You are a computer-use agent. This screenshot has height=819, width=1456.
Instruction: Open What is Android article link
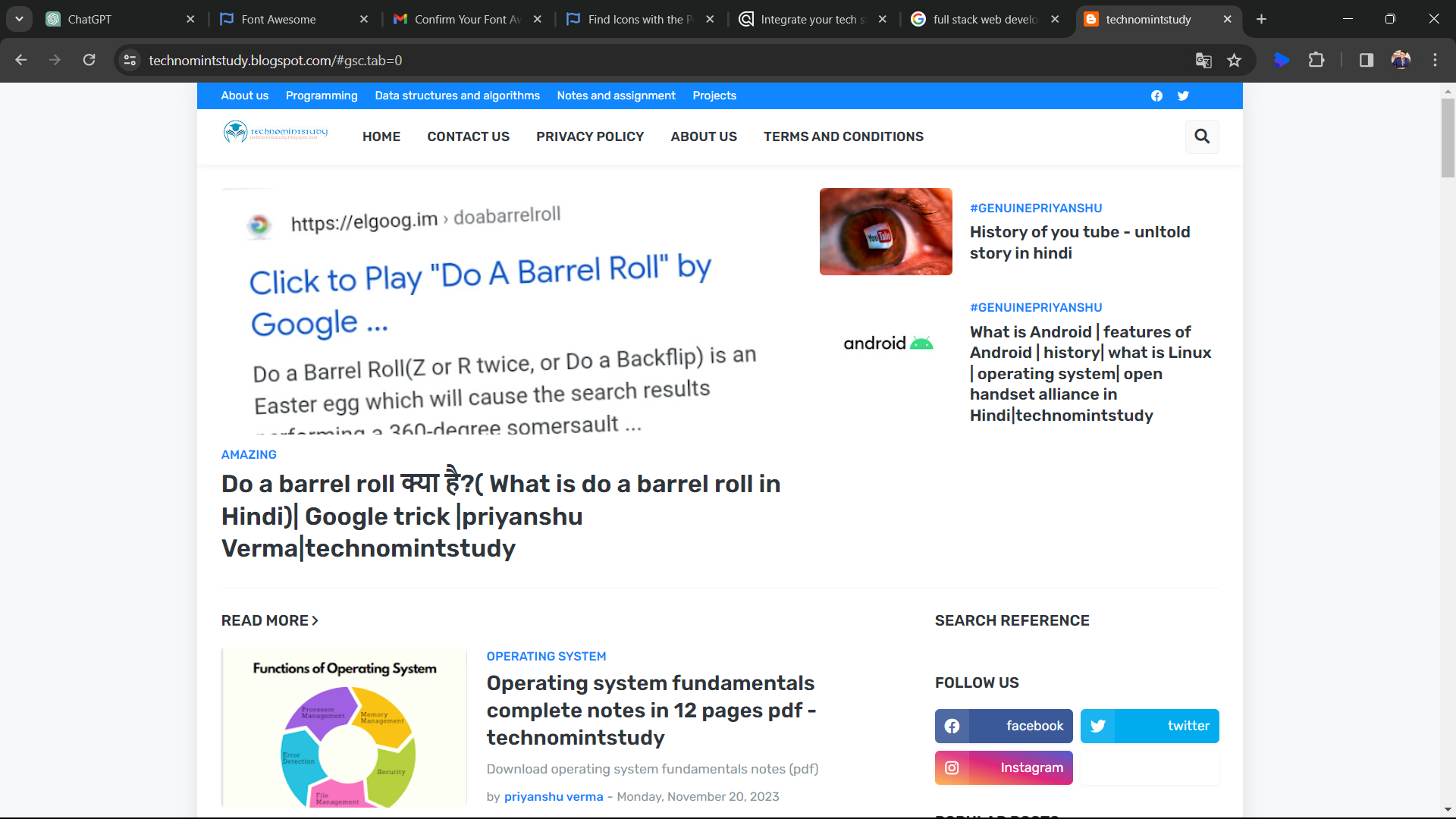[x=1090, y=373]
